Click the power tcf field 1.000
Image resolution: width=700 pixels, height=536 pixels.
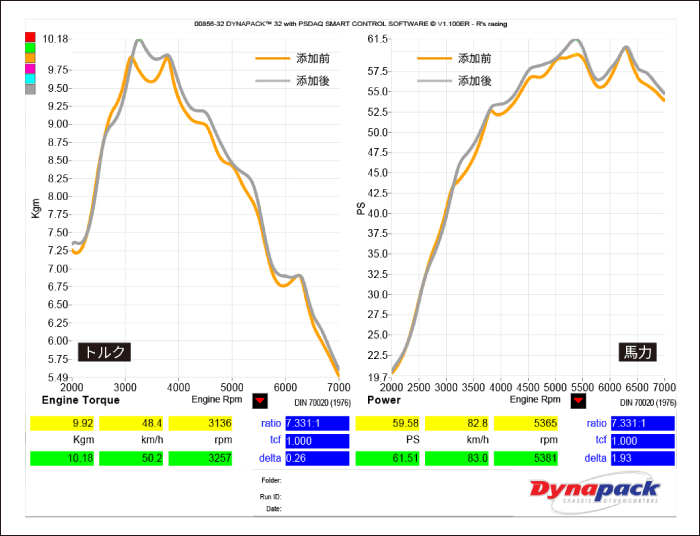[x=639, y=440]
